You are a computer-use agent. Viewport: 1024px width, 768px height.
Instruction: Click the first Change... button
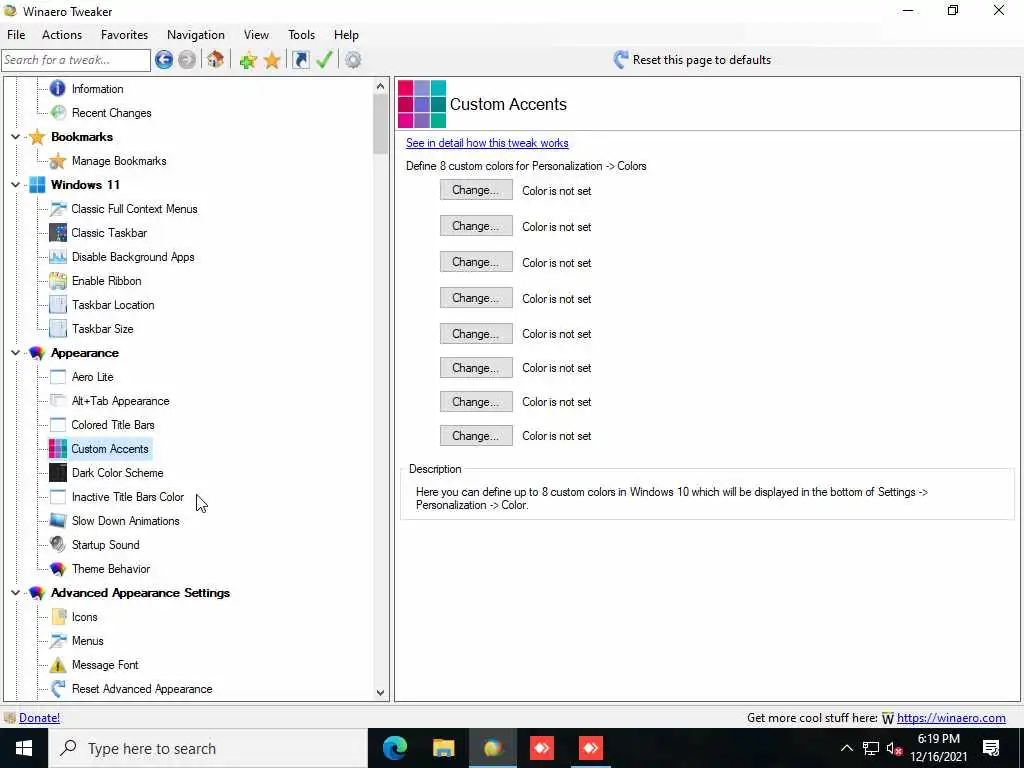pyautogui.click(x=476, y=190)
